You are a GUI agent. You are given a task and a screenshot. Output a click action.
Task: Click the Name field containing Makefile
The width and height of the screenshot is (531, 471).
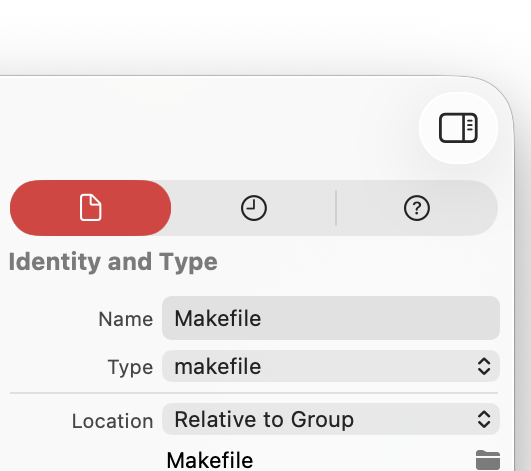click(331, 318)
